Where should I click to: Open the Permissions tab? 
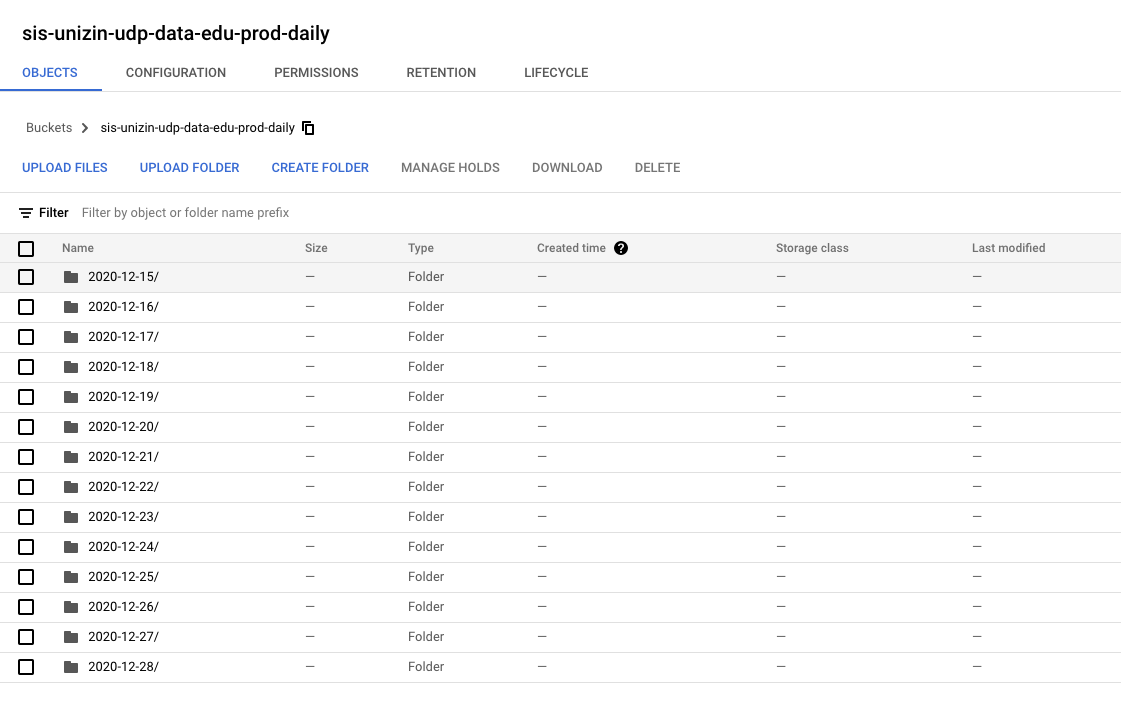pos(316,73)
